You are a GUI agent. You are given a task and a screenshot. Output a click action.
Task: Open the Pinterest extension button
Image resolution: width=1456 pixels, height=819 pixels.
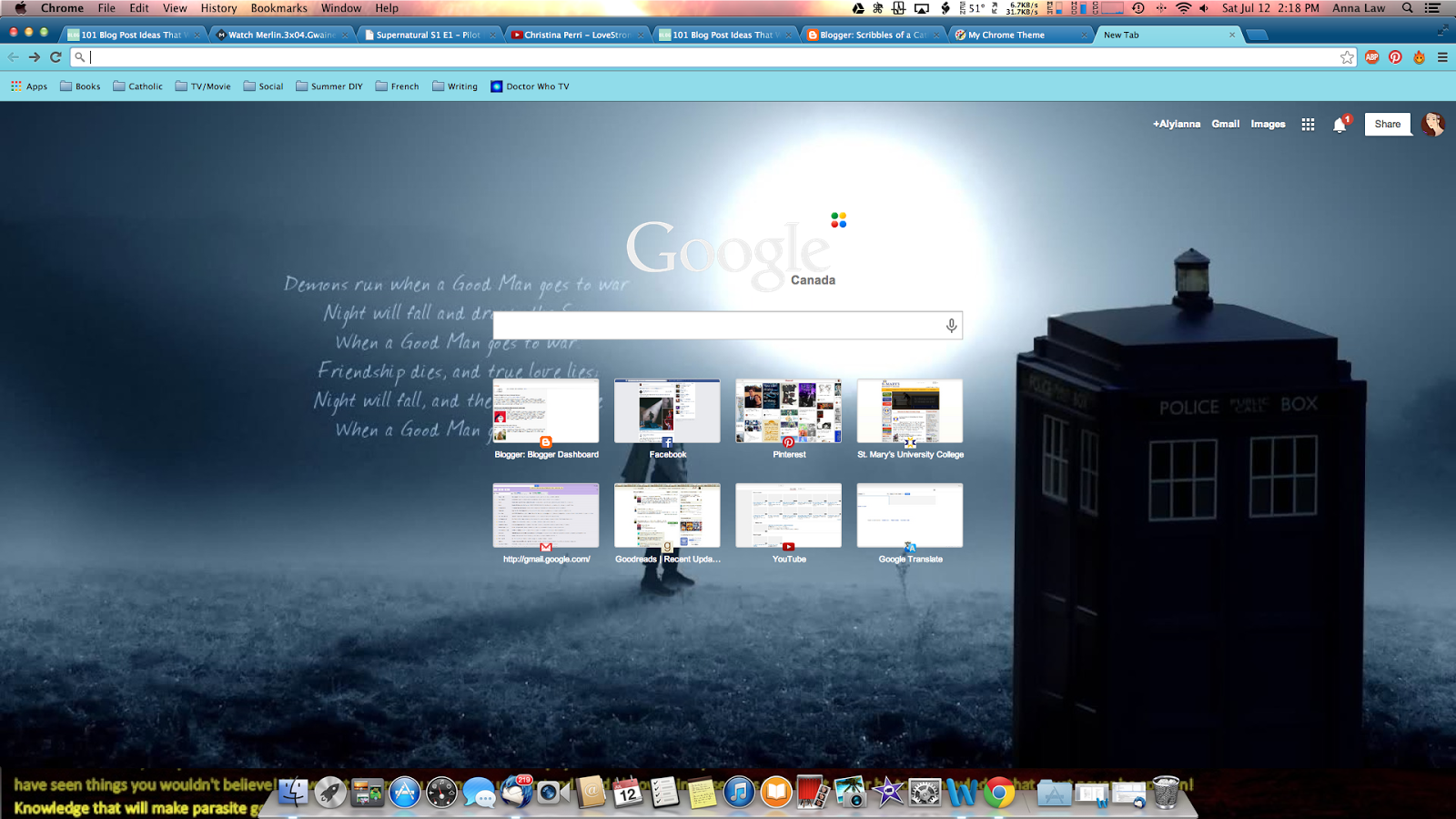coord(1395,57)
